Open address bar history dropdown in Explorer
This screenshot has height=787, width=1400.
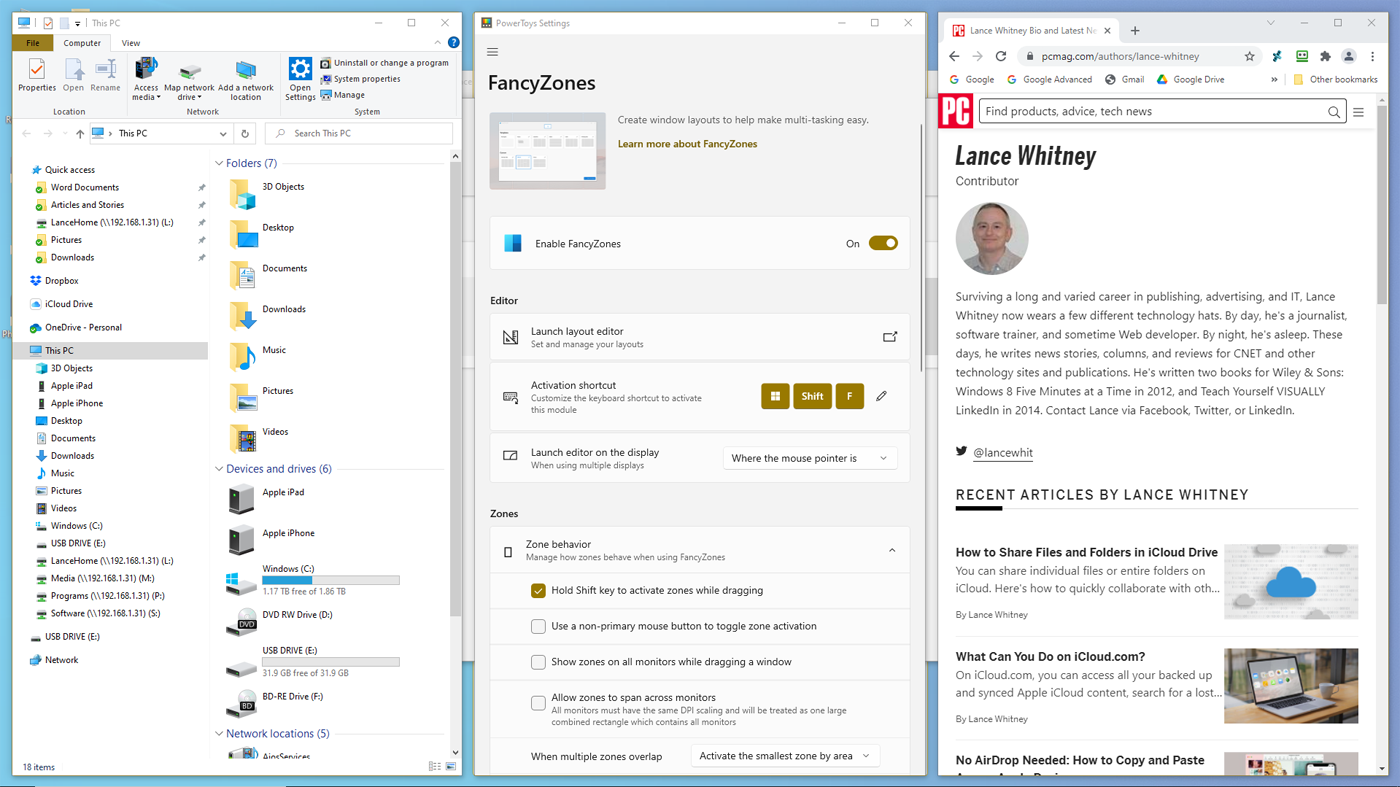point(223,134)
